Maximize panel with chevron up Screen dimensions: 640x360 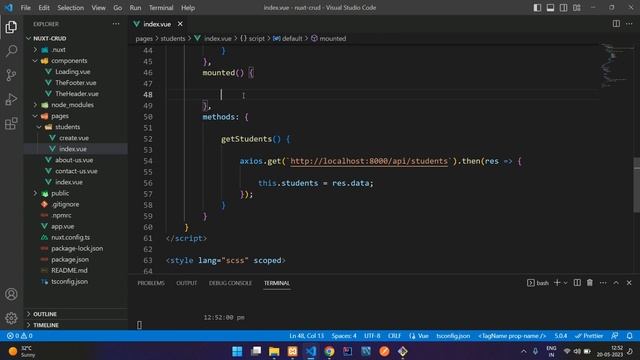616,282
